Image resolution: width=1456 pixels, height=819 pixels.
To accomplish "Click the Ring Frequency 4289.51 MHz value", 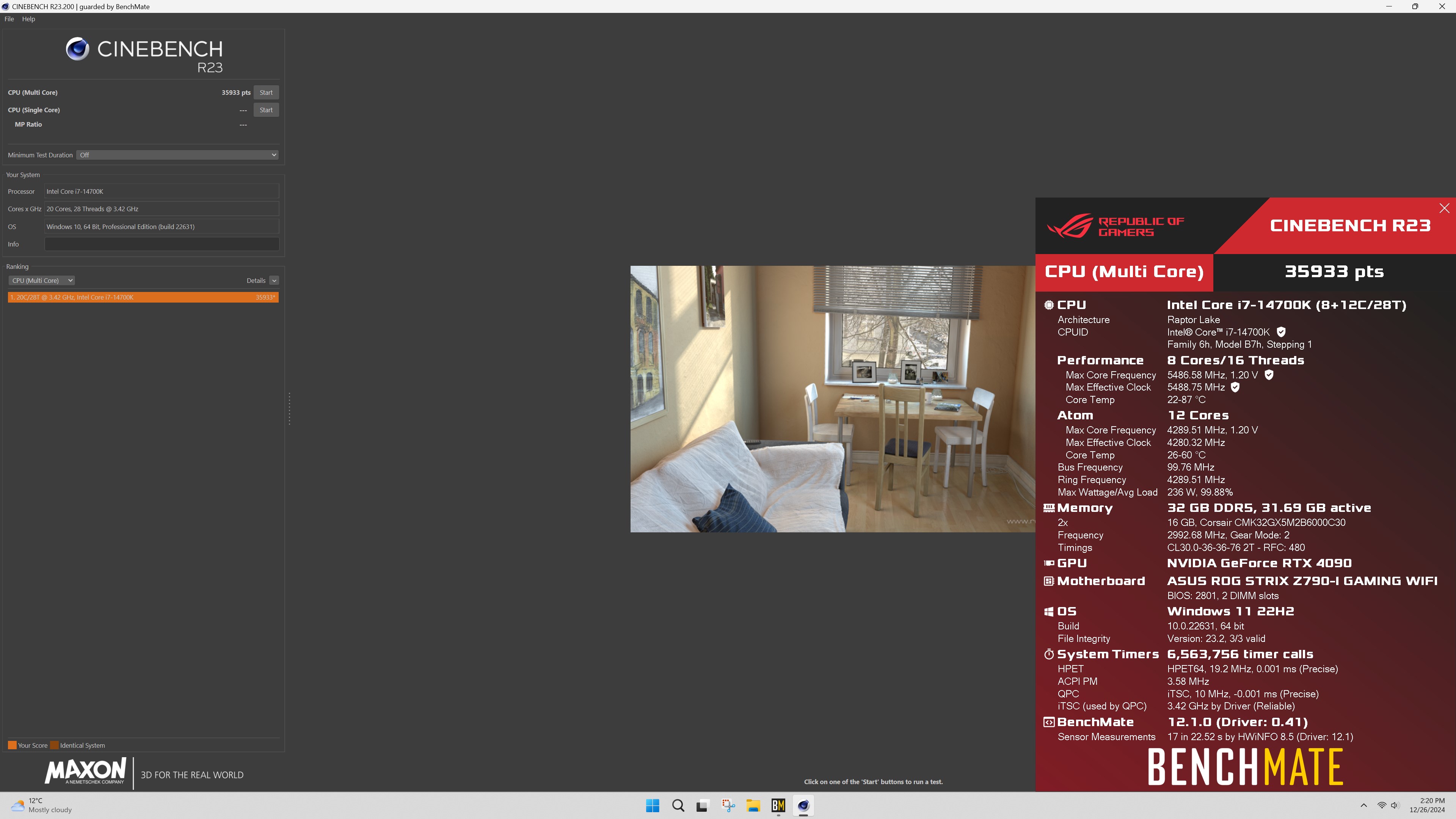I will (x=1196, y=480).
